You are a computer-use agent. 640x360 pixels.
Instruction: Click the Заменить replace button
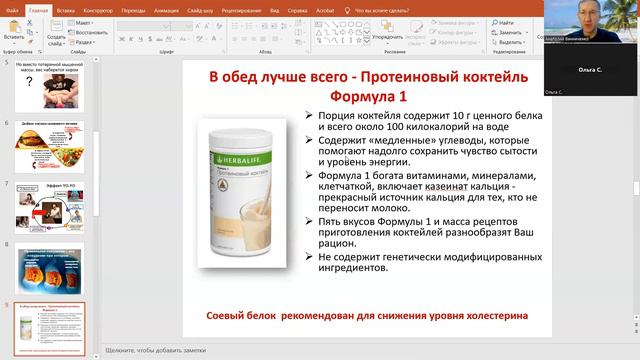[510, 32]
